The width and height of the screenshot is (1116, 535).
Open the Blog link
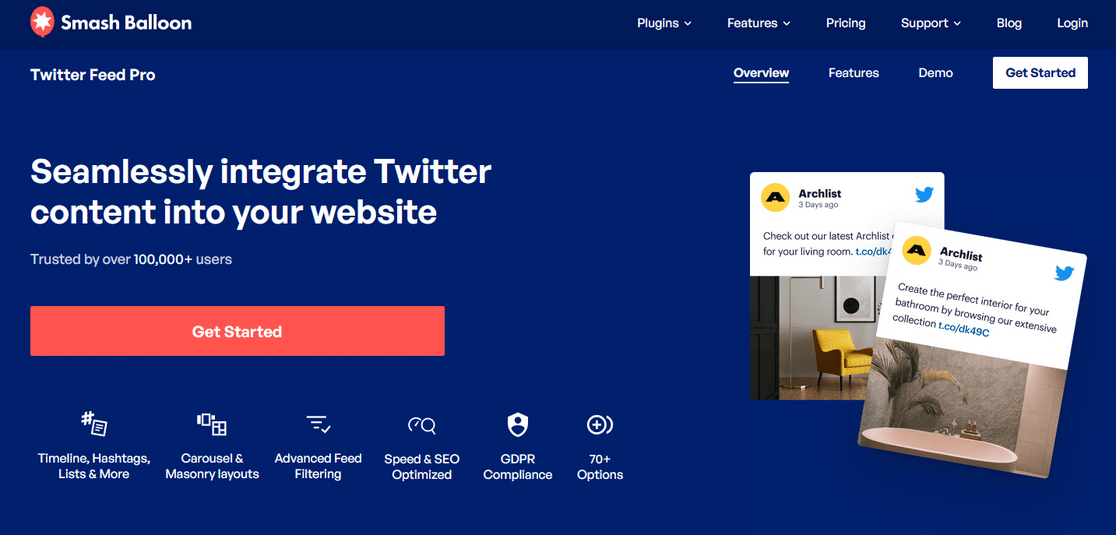pos(1009,23)
